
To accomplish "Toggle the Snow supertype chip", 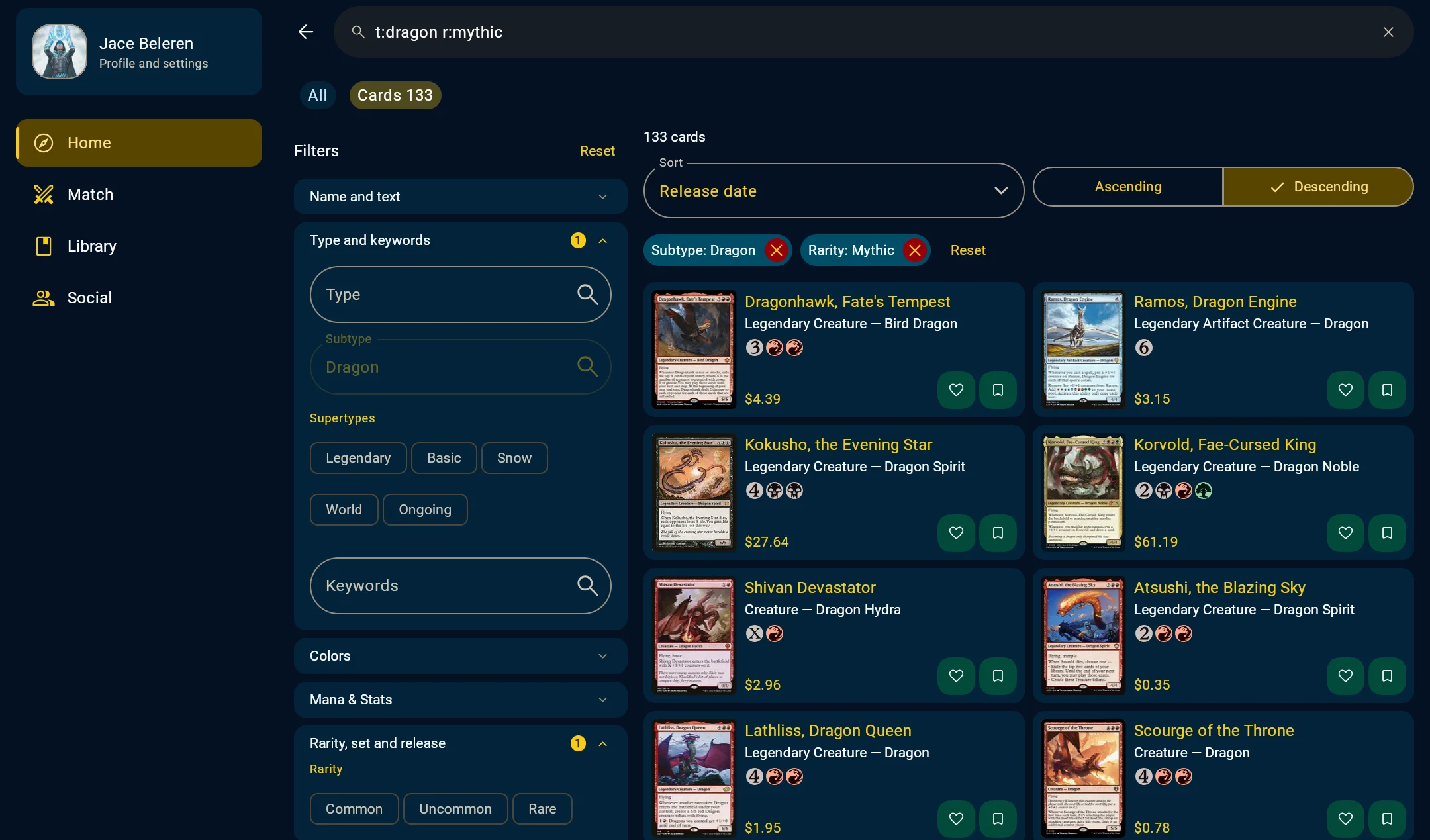I will [514, 458].
